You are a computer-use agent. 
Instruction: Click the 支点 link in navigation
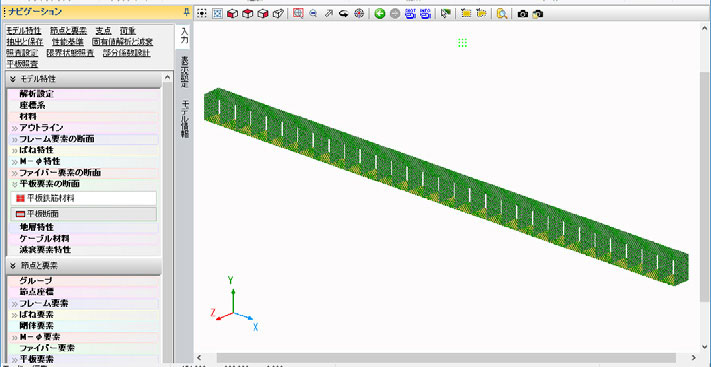click(103, 31)
